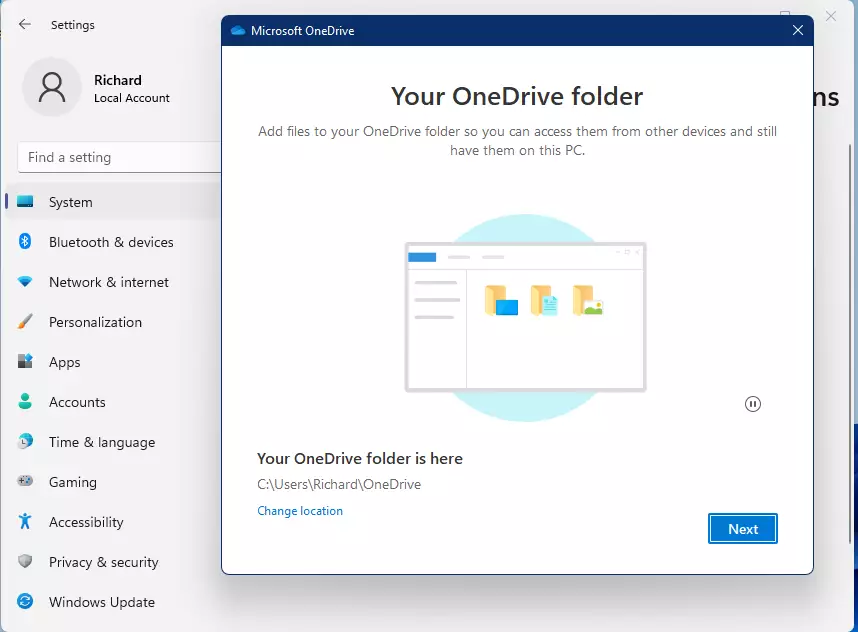Click the Personalization paintbrush icon
The width and height of the screenshot is (858, 632).
pyautogui.click(x=25, y=322)
